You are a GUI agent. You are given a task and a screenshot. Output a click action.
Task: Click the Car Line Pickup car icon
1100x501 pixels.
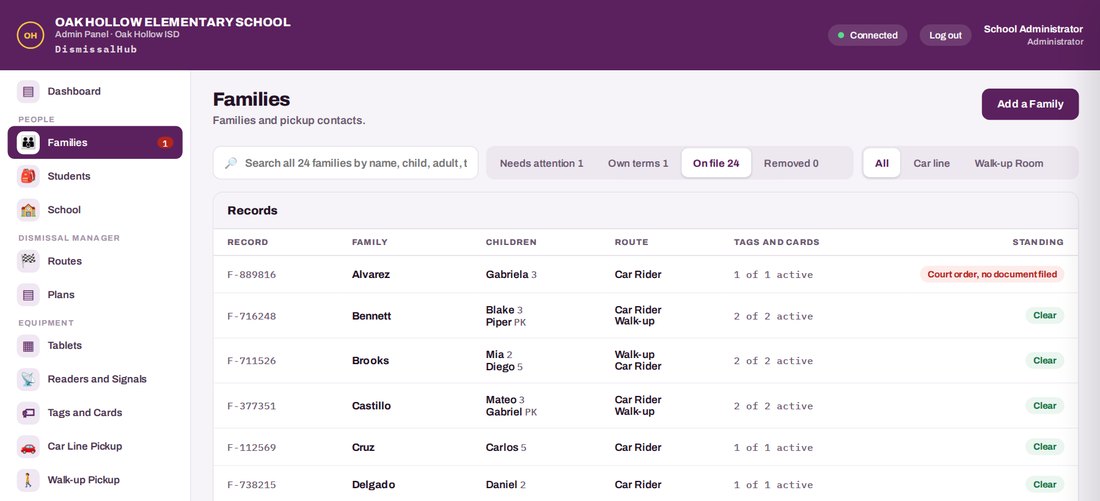coord(28,446)
